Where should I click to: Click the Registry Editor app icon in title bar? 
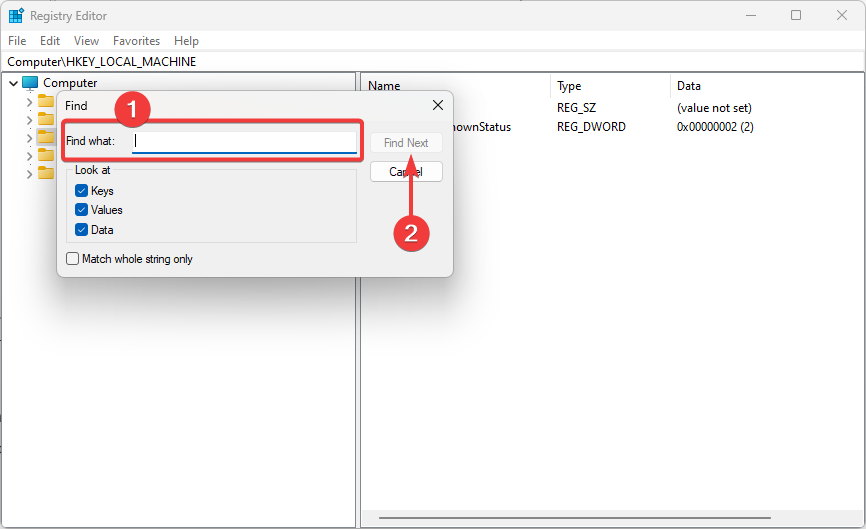click(x=16, y=16)
